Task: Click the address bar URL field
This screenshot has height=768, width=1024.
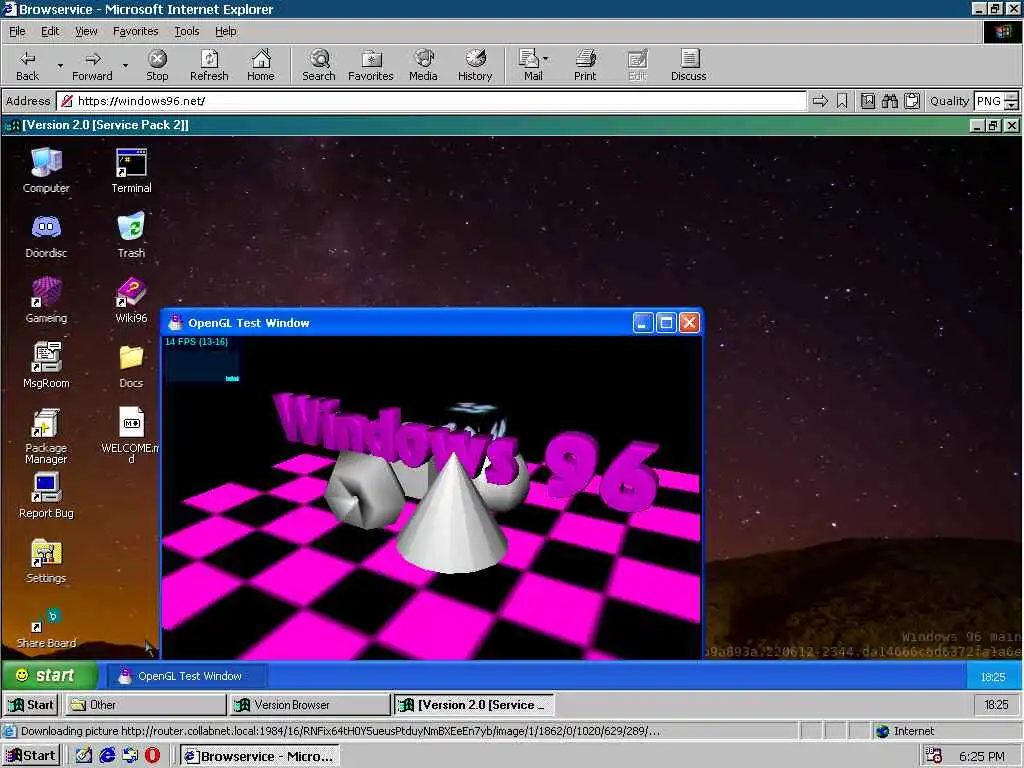Action: pos(432,101)
